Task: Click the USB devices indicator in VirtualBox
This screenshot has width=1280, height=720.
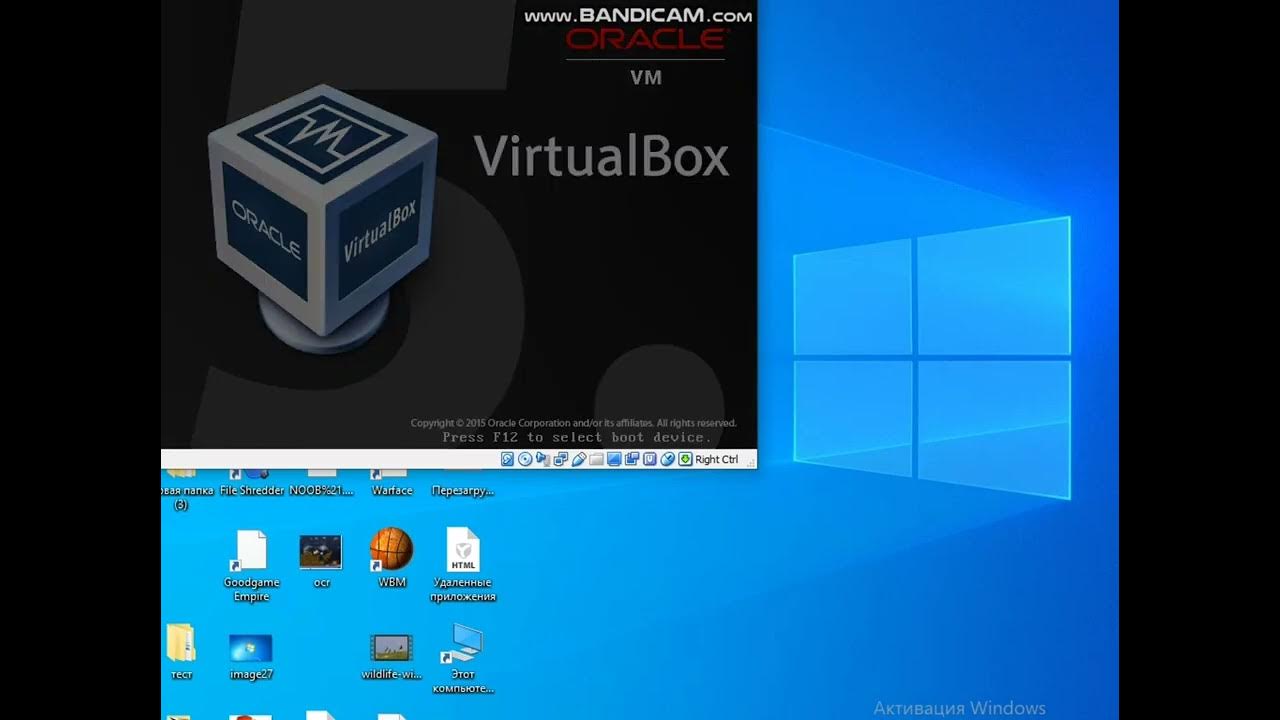Action: 579,459
